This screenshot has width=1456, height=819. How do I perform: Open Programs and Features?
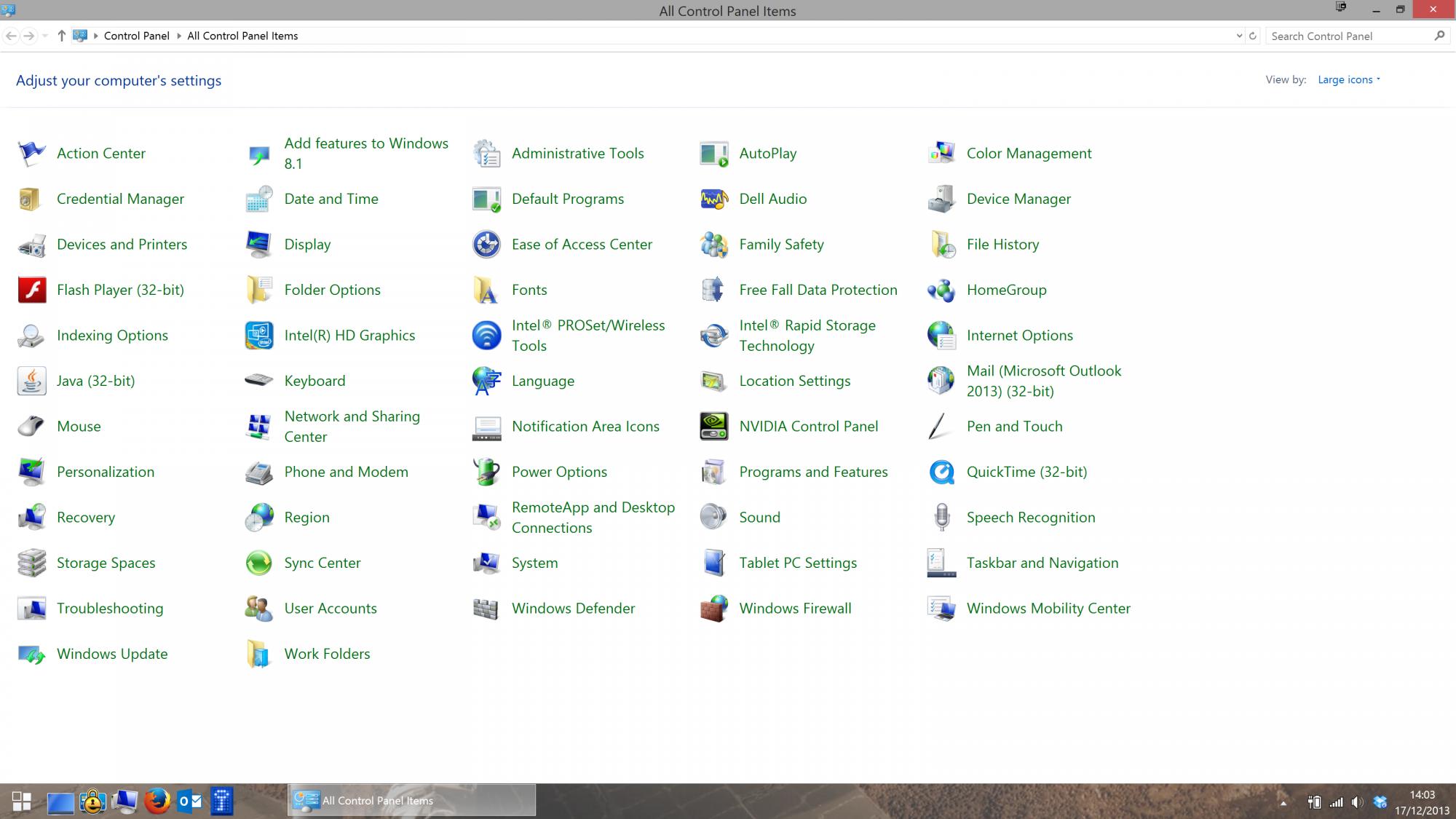813,472
